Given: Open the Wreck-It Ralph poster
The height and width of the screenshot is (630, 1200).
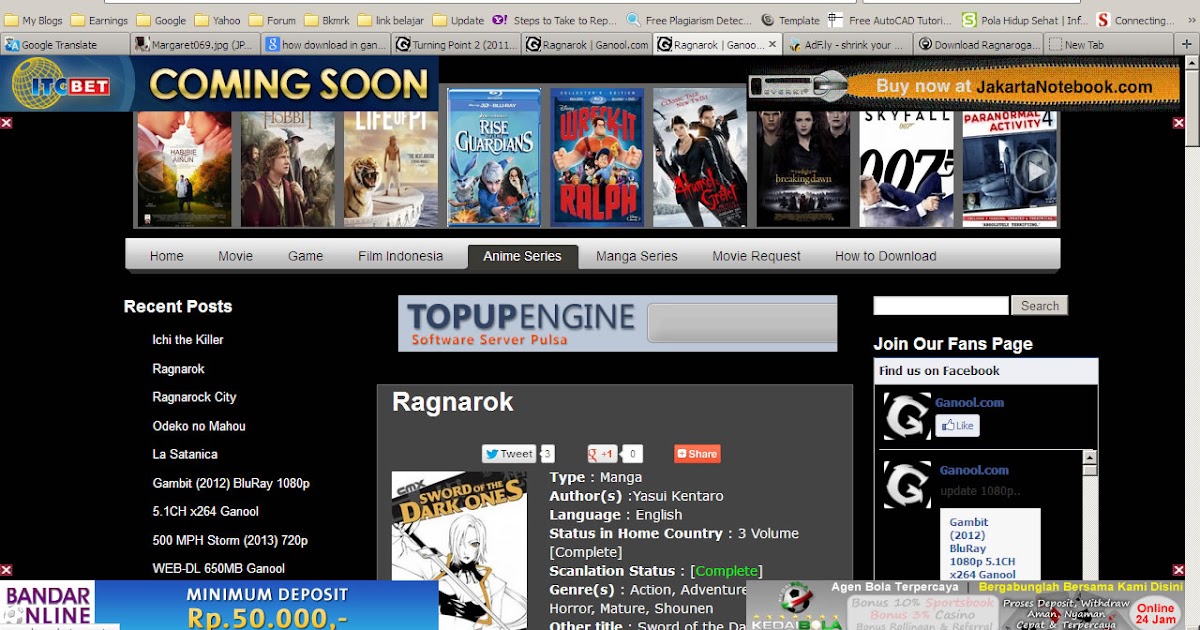Looking at the screenshot, I should click(x=597, y=157).
